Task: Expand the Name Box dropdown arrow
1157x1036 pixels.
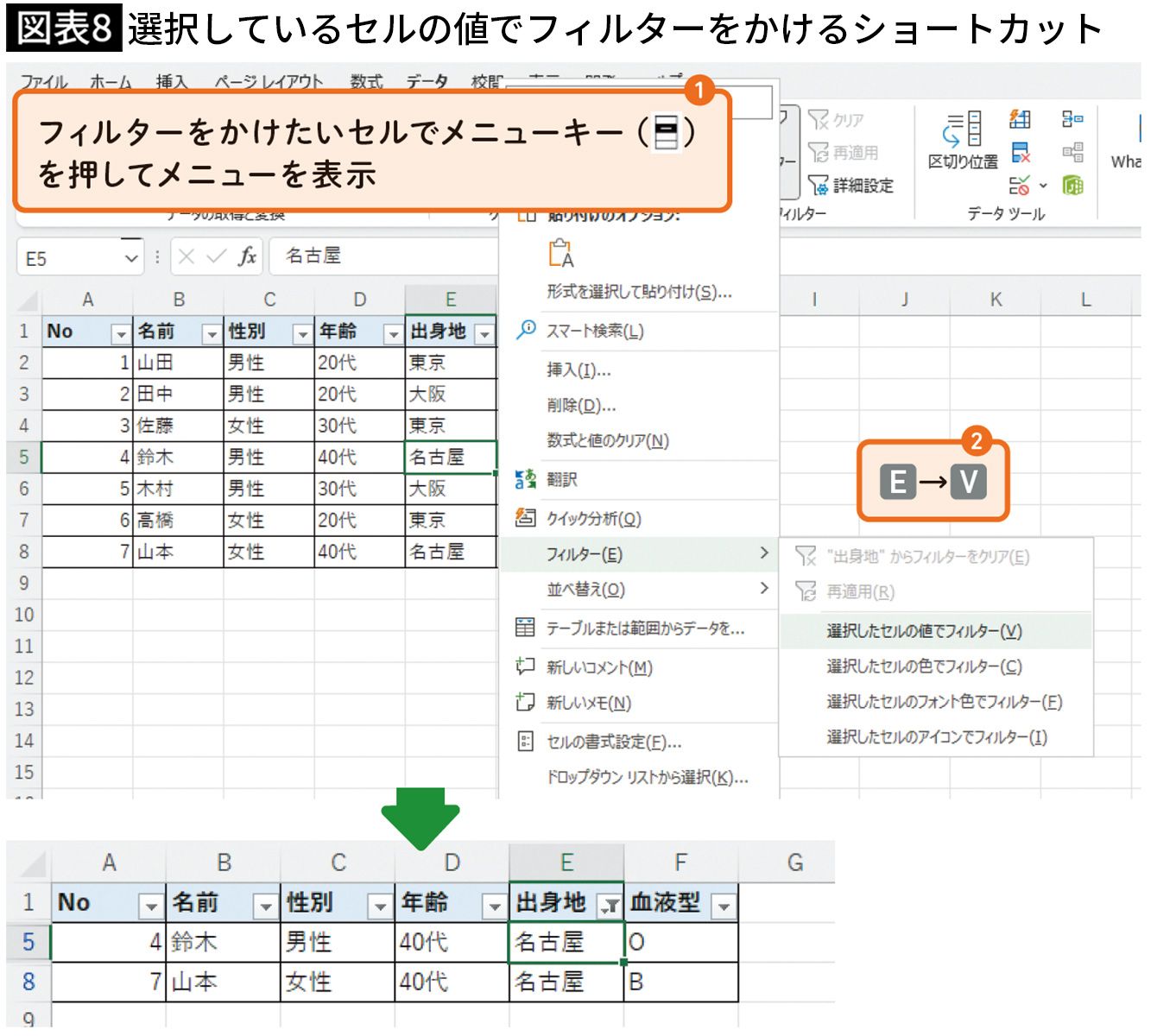Action: click(130, 258)
